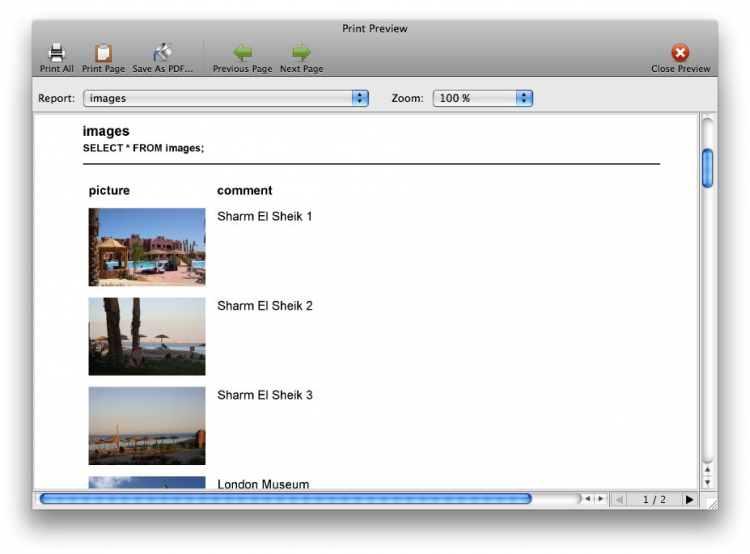Click the 'Sharm El Sheik 3' comment
The image size is (750, 554).
[265, 395]
